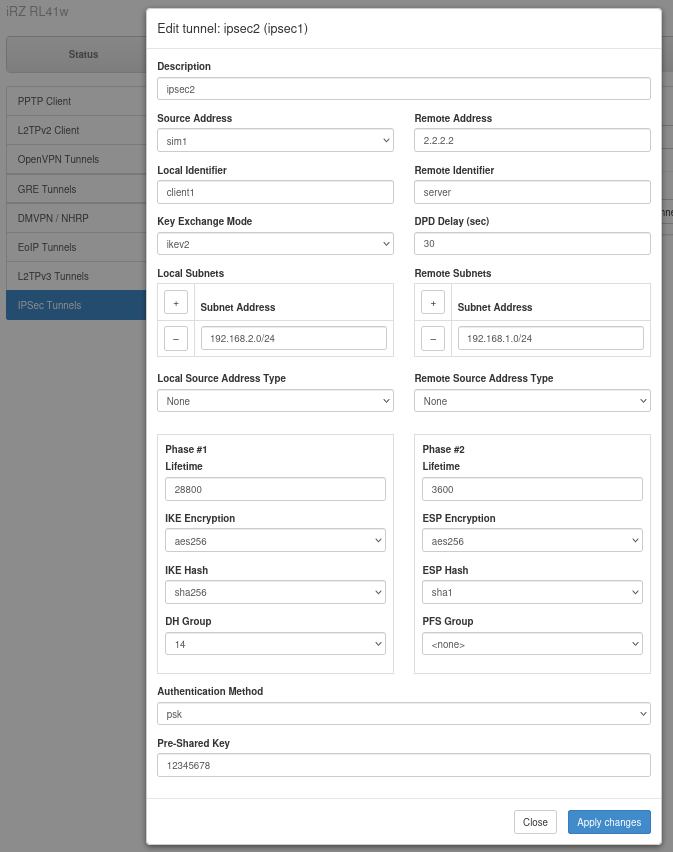The height and width of the screenshot is (852, 673).
Task: Go to the GRE Tunnels section
Action: 76,189
